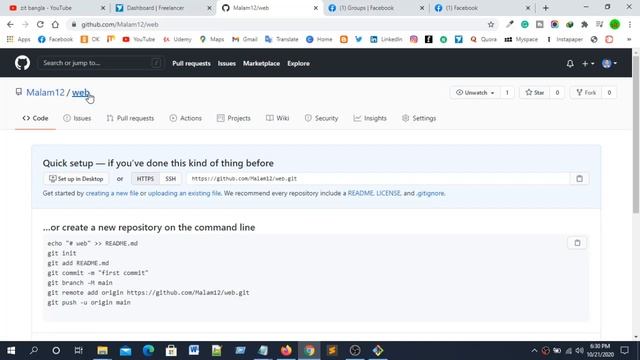Select the Code repository tab

click(x=36, y=118)
